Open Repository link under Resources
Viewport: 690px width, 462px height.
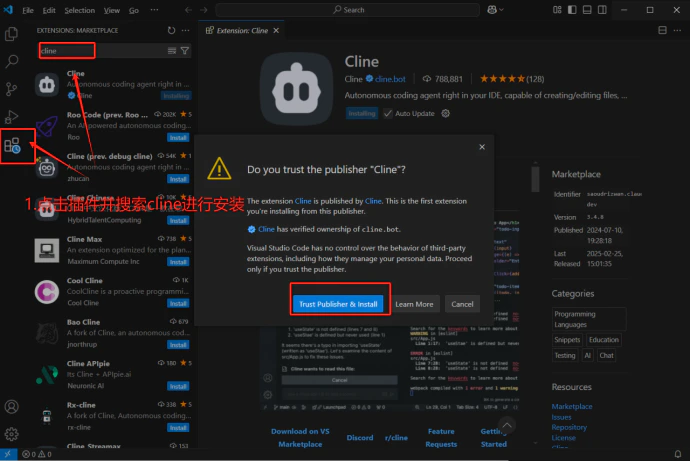click(569, 427)
